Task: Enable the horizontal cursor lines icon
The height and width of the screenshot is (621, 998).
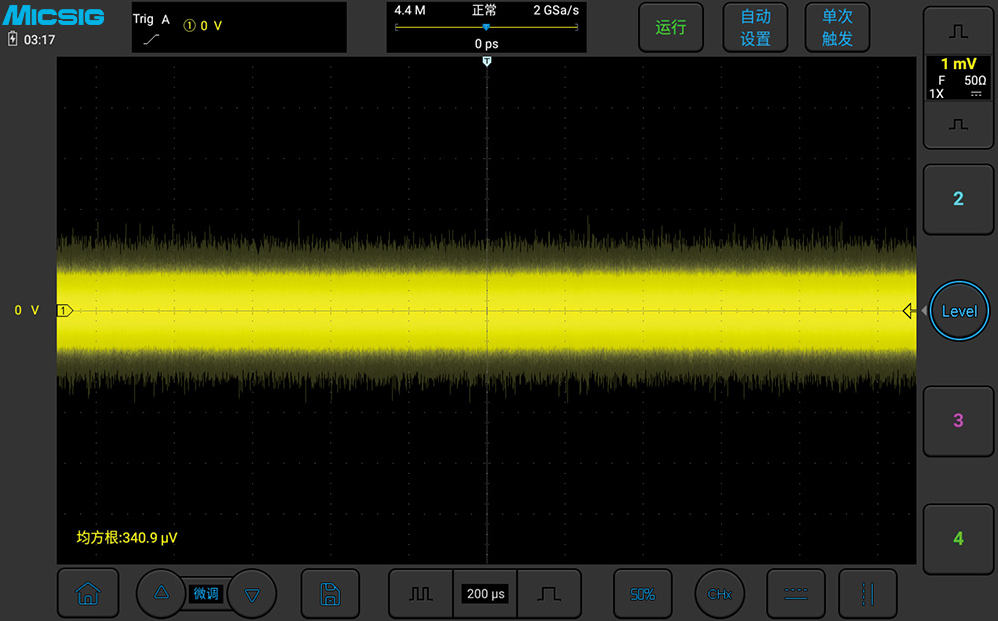Action: [x=796, y=594]
